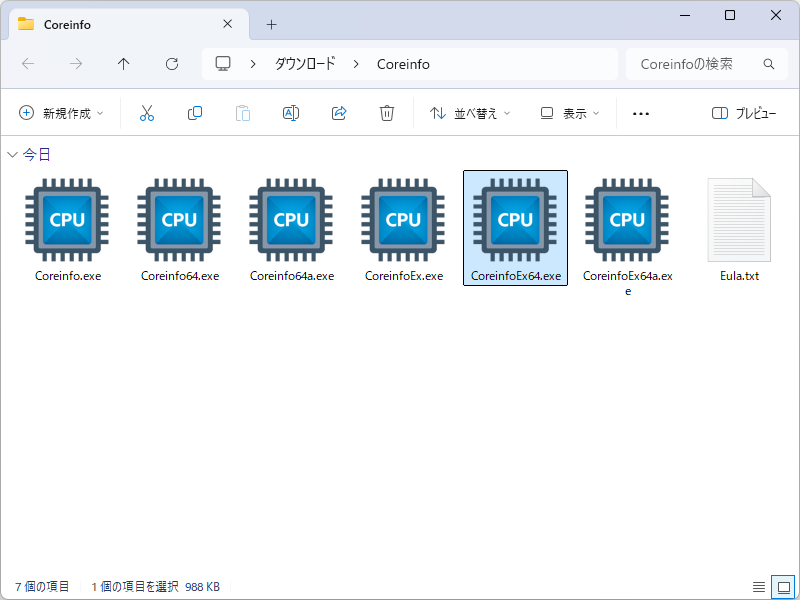Refresh the folder view
Screen dimensions: 800x600
point(171,63)
